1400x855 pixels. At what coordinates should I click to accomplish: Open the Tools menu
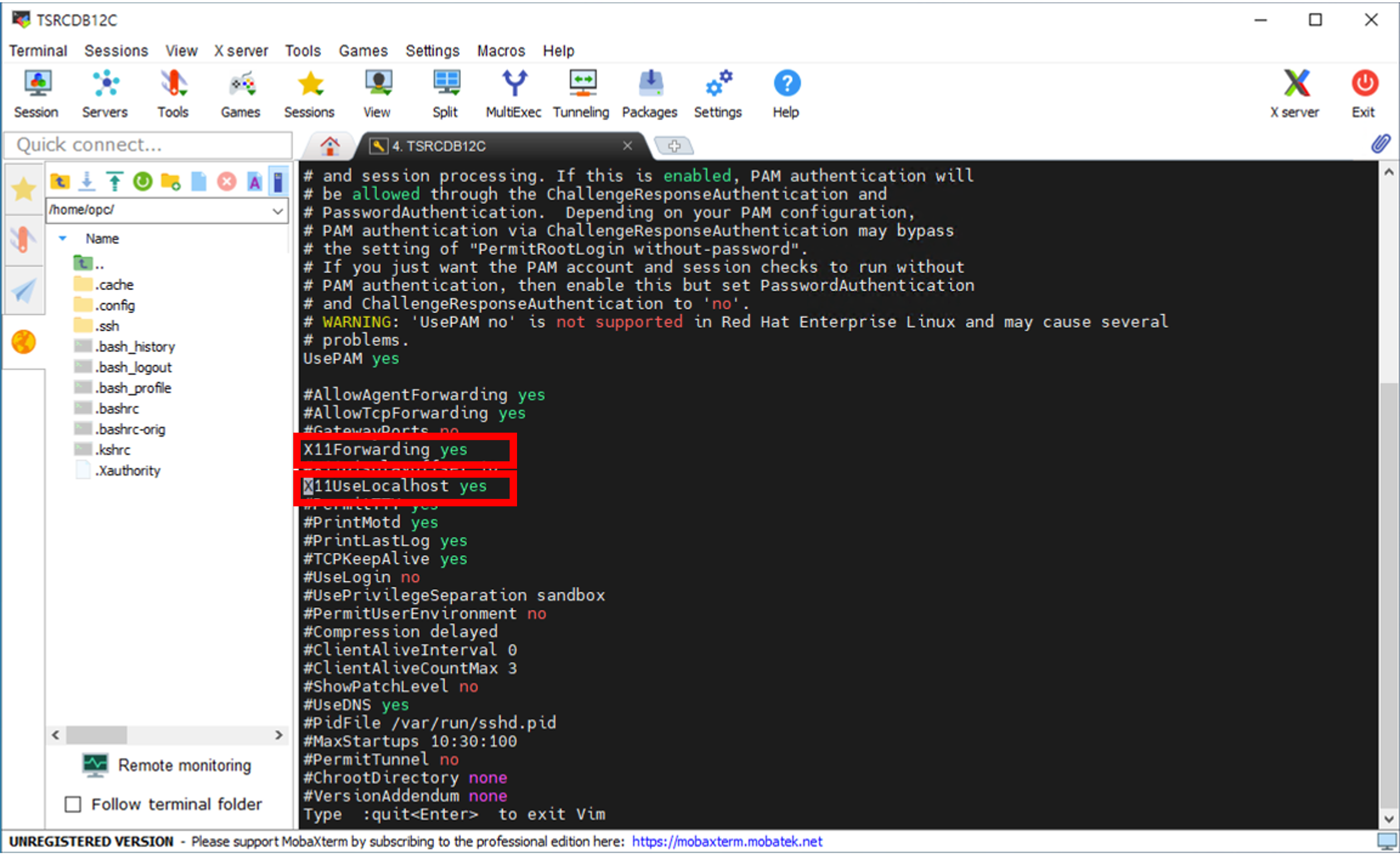pos(303,51)
